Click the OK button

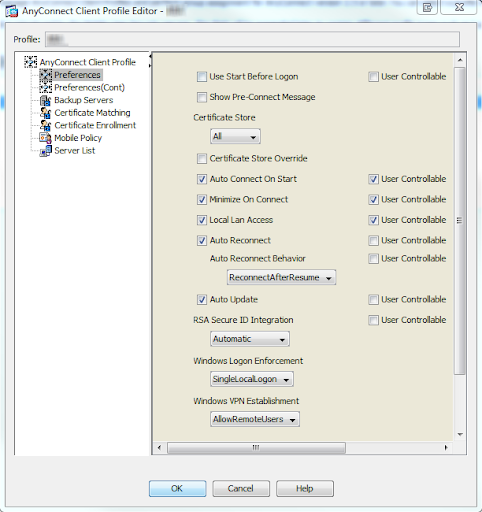pos(178,488)
